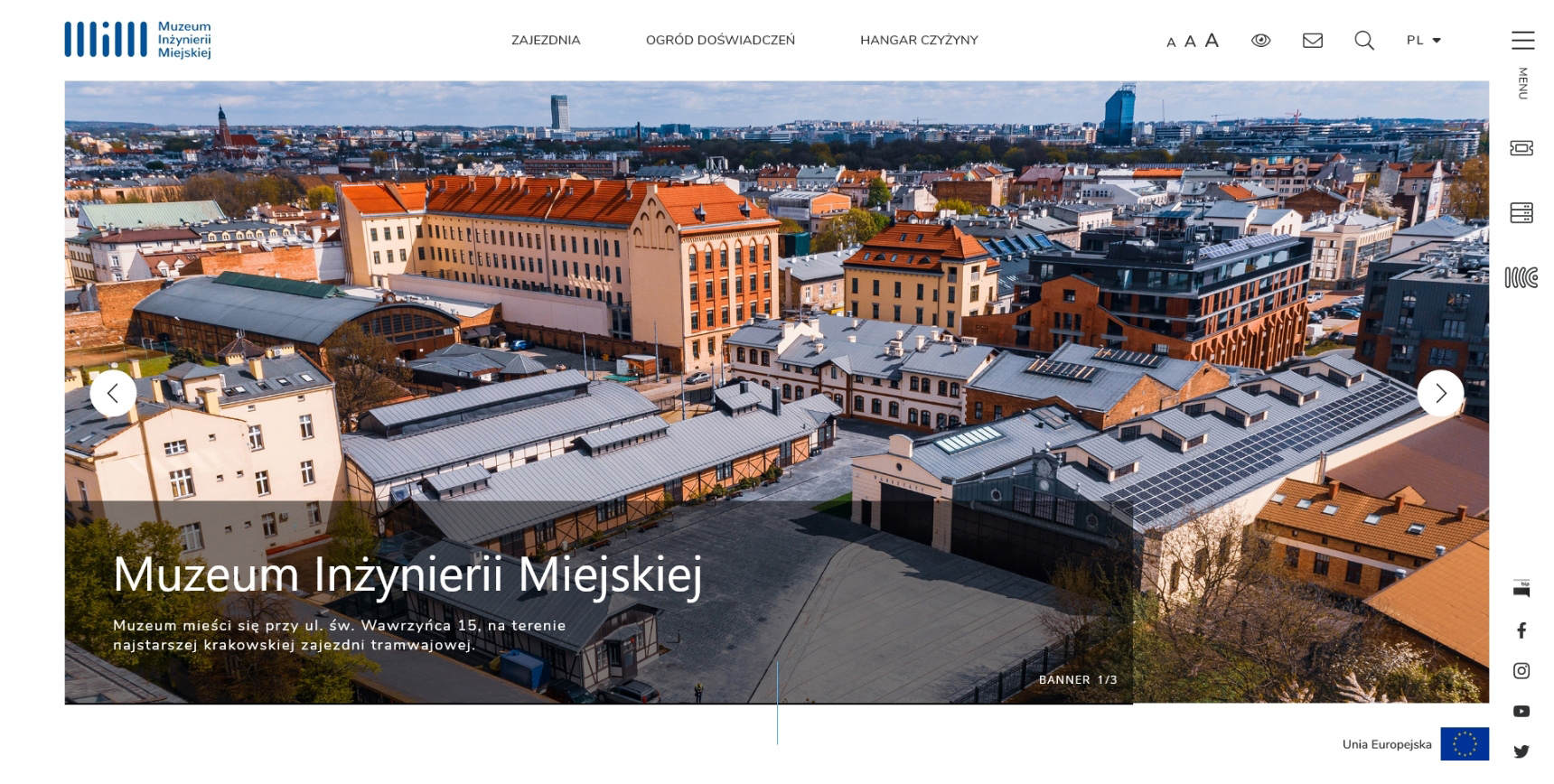Click the Muzeum Inżynierii Miejskiej logo
The image size is (1554, 784).
(137, 40)
